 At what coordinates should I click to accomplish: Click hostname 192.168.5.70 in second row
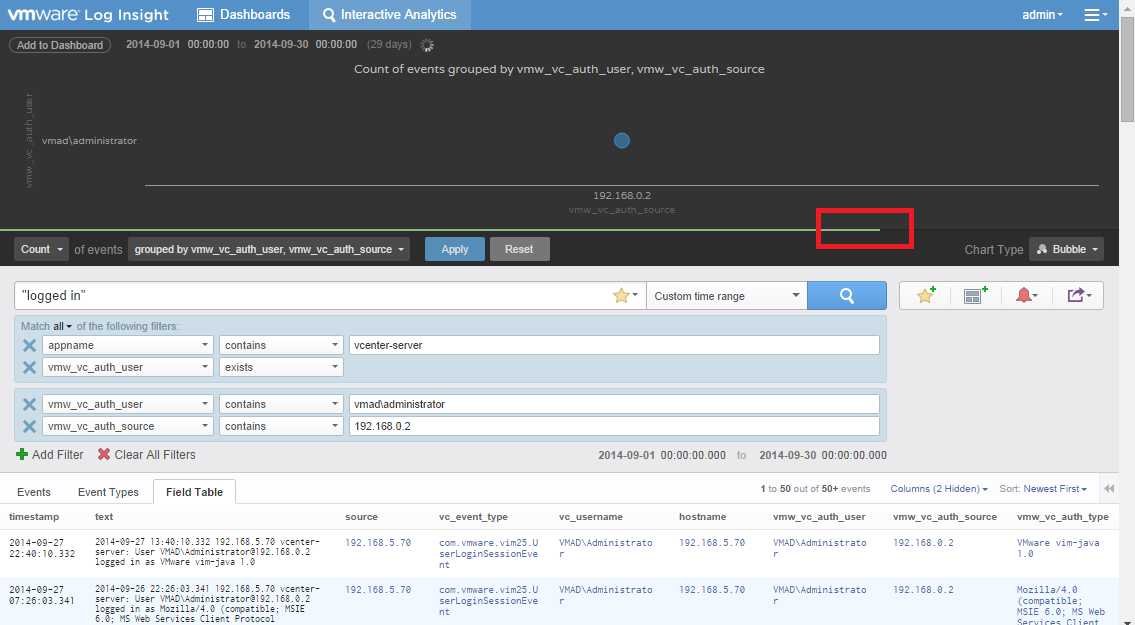pos(712,590)
